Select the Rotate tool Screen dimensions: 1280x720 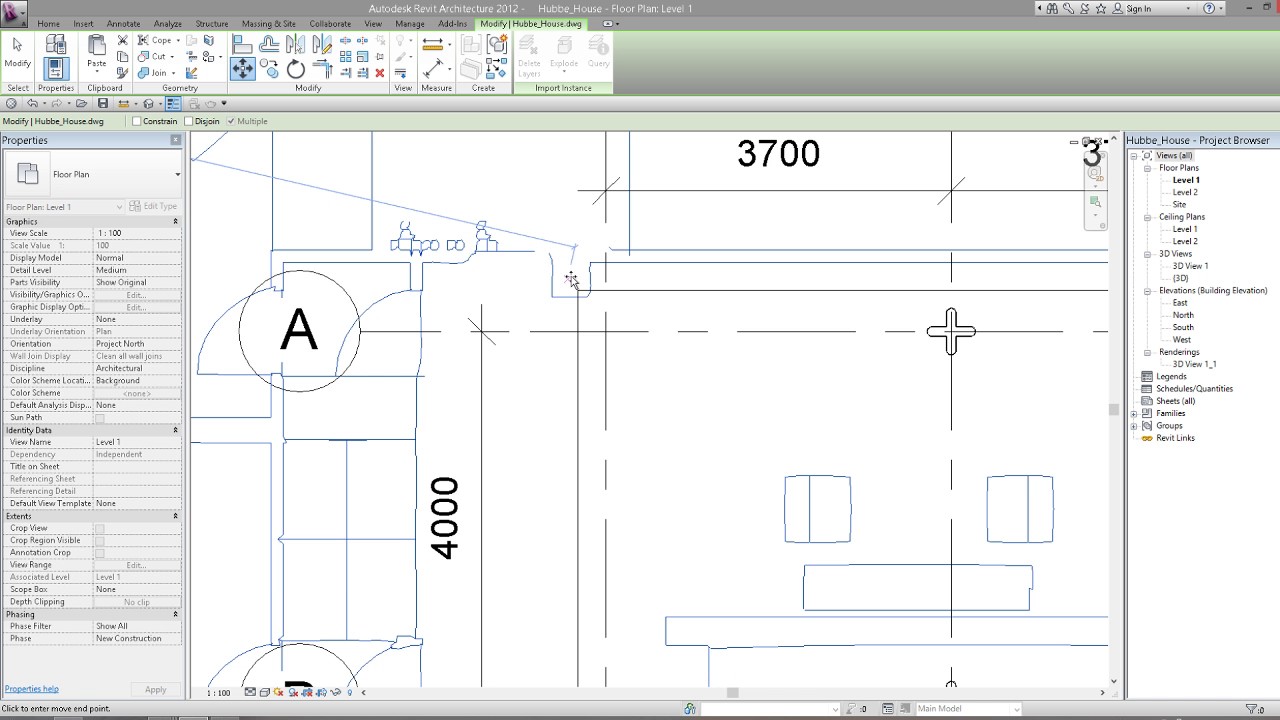295,68
